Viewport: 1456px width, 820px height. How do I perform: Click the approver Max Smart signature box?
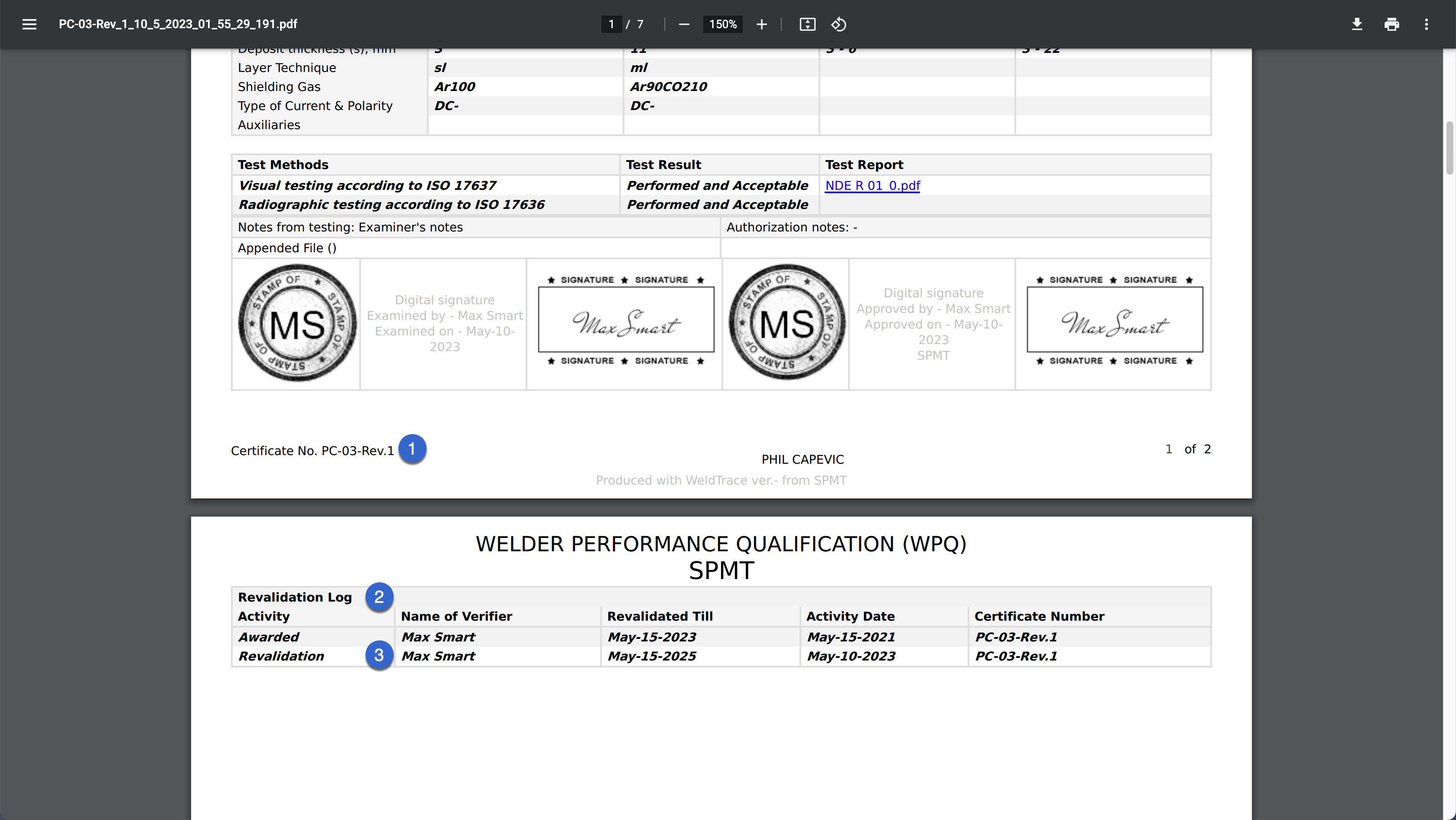pos(1115,319)
